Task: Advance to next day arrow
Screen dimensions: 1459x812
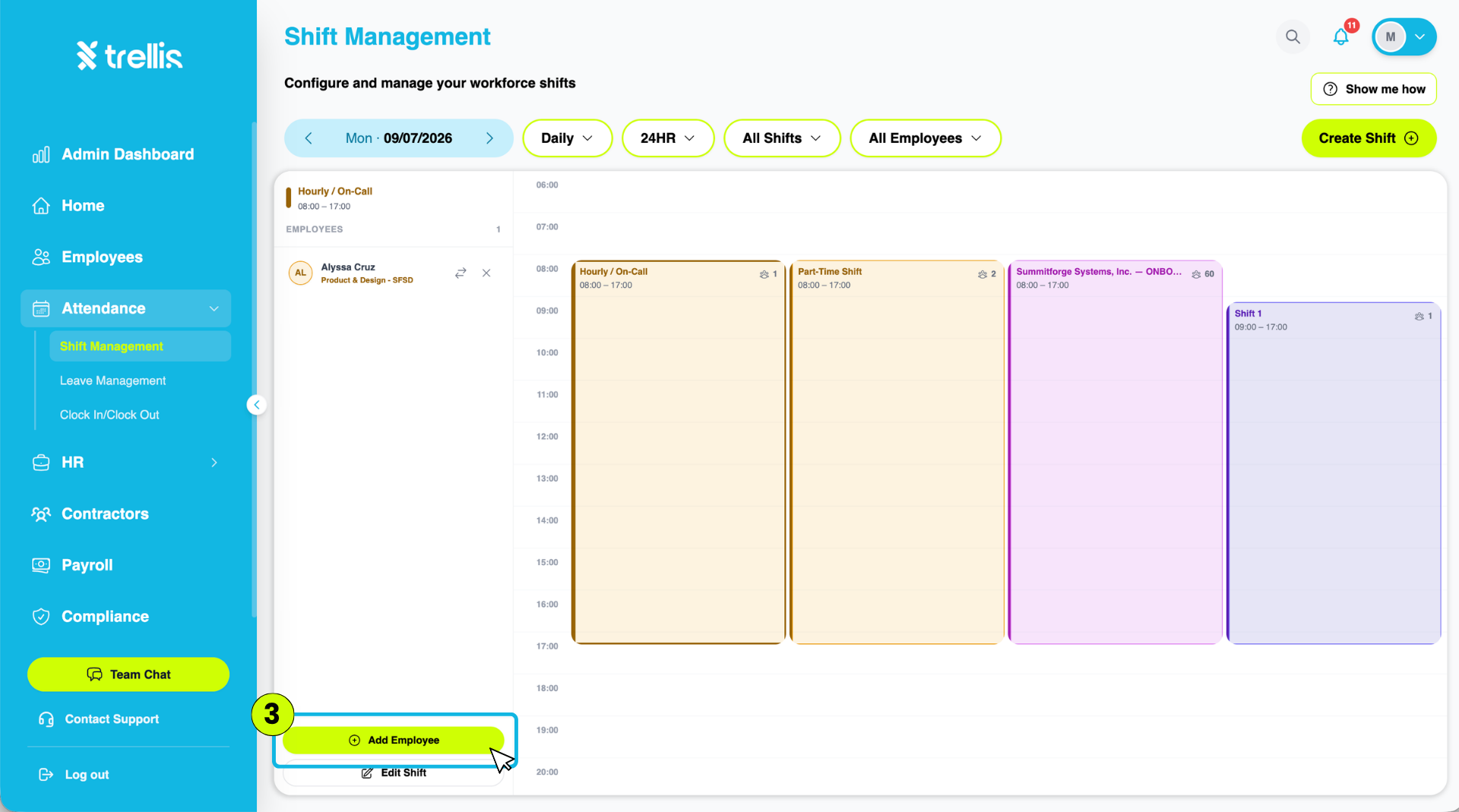Action: [x=489, y=138]
